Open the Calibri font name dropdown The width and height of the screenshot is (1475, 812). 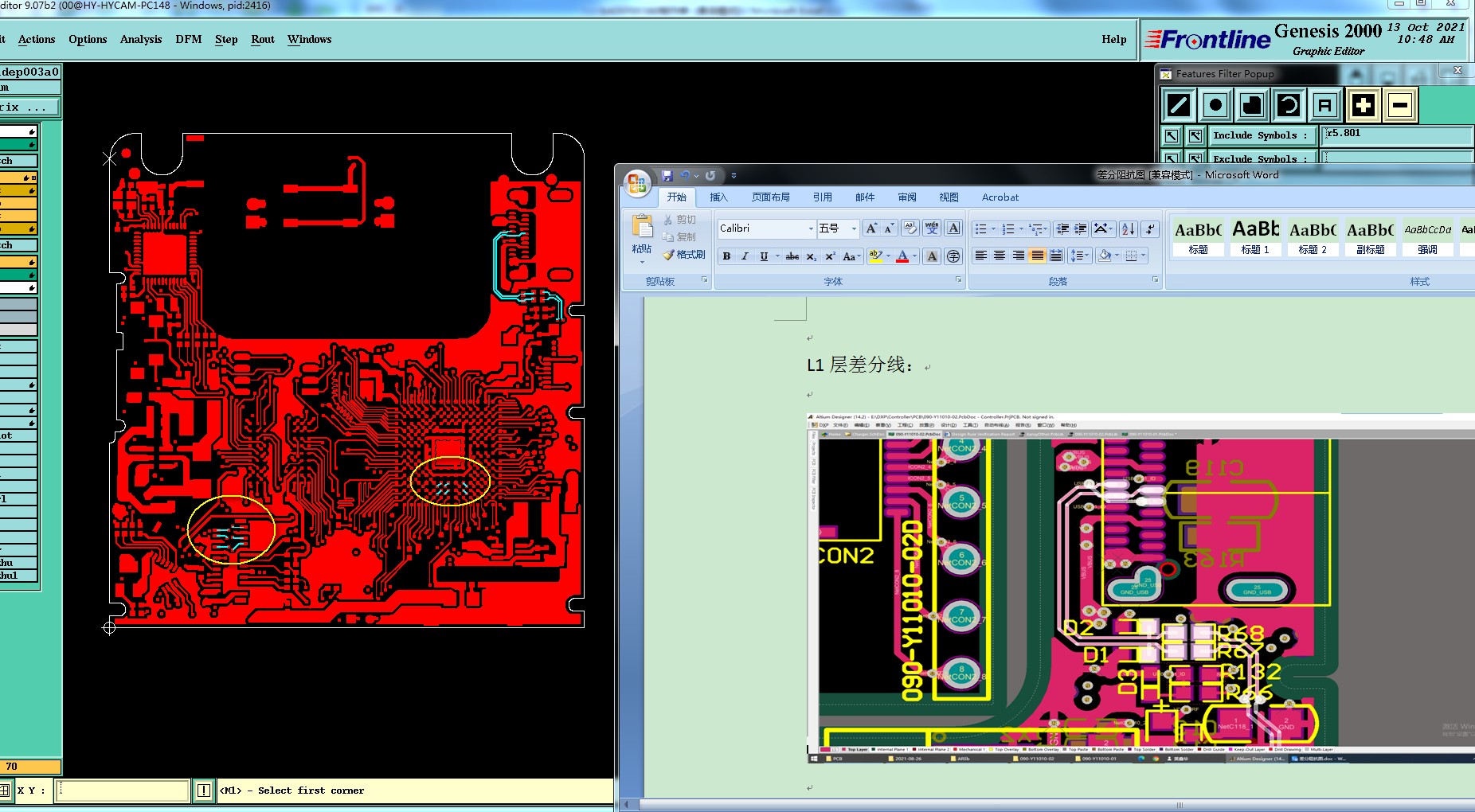pyautogui.click(x=811, y=228)
